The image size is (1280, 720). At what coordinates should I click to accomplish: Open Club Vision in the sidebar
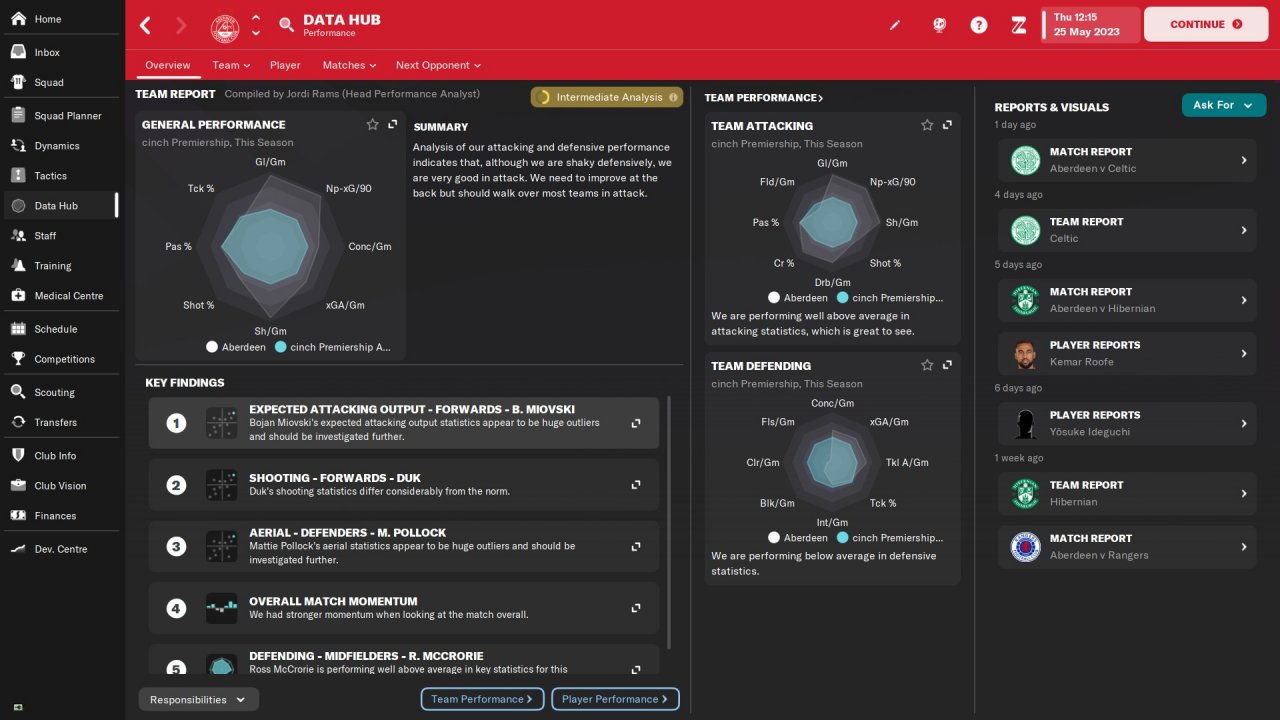(x=60, y=485)
